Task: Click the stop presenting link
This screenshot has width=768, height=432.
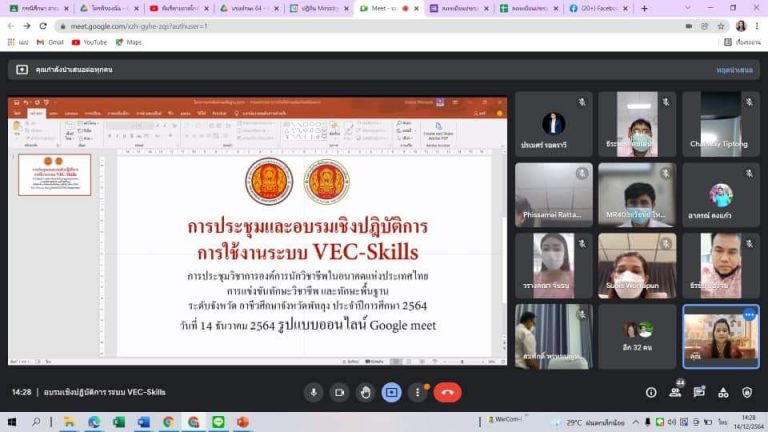Action: 734,70
